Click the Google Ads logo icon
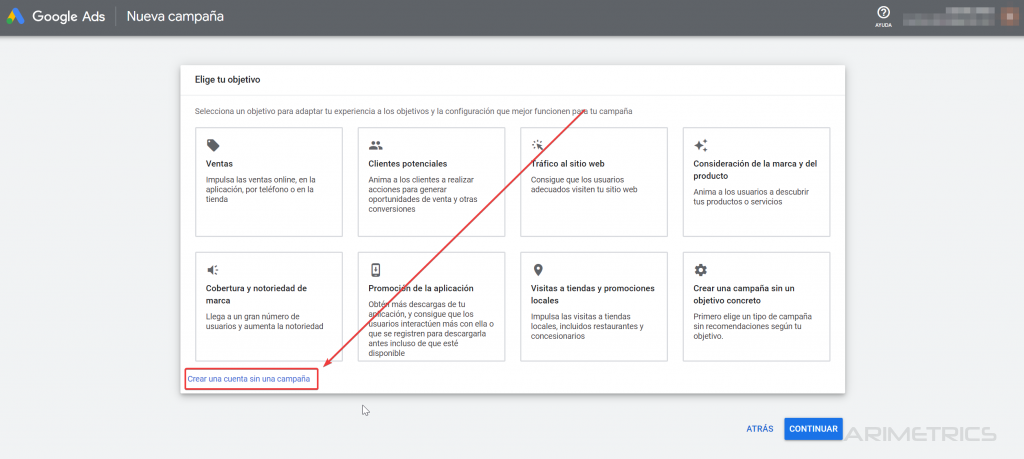 16,16
